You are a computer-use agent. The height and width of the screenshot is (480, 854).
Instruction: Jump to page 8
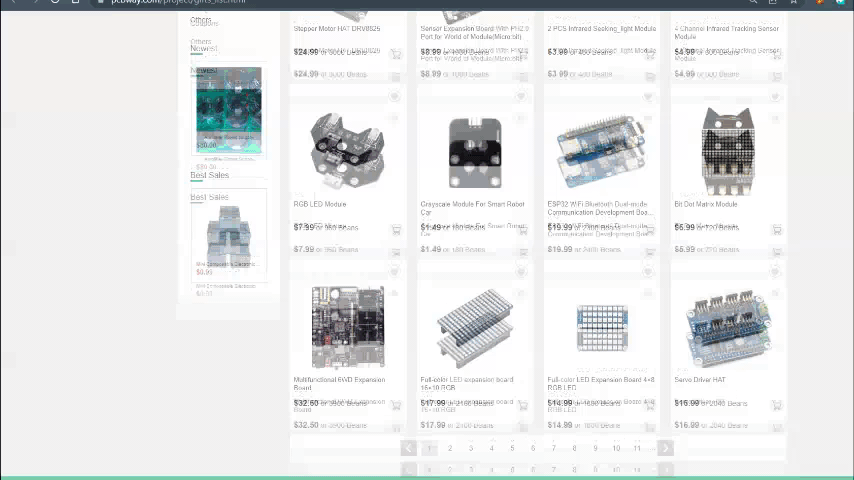pyautogui.click(x=574, y=448)
